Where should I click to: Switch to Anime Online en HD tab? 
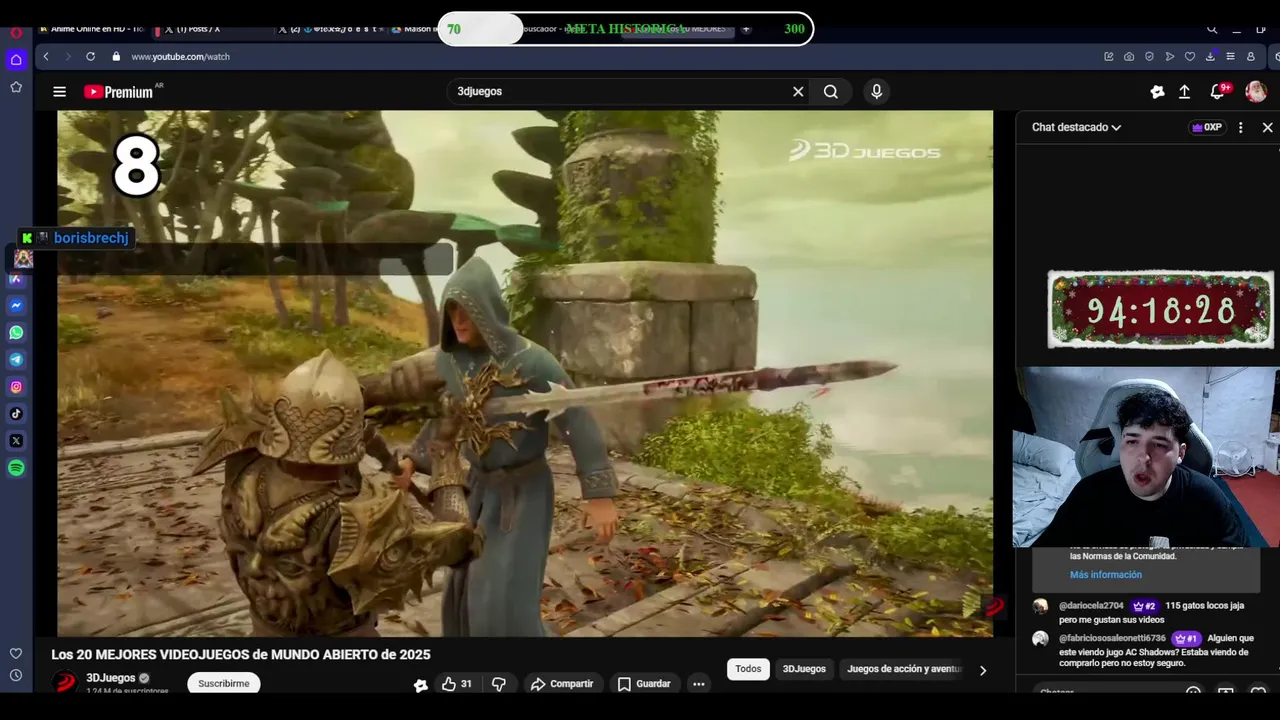click(90, 29)
